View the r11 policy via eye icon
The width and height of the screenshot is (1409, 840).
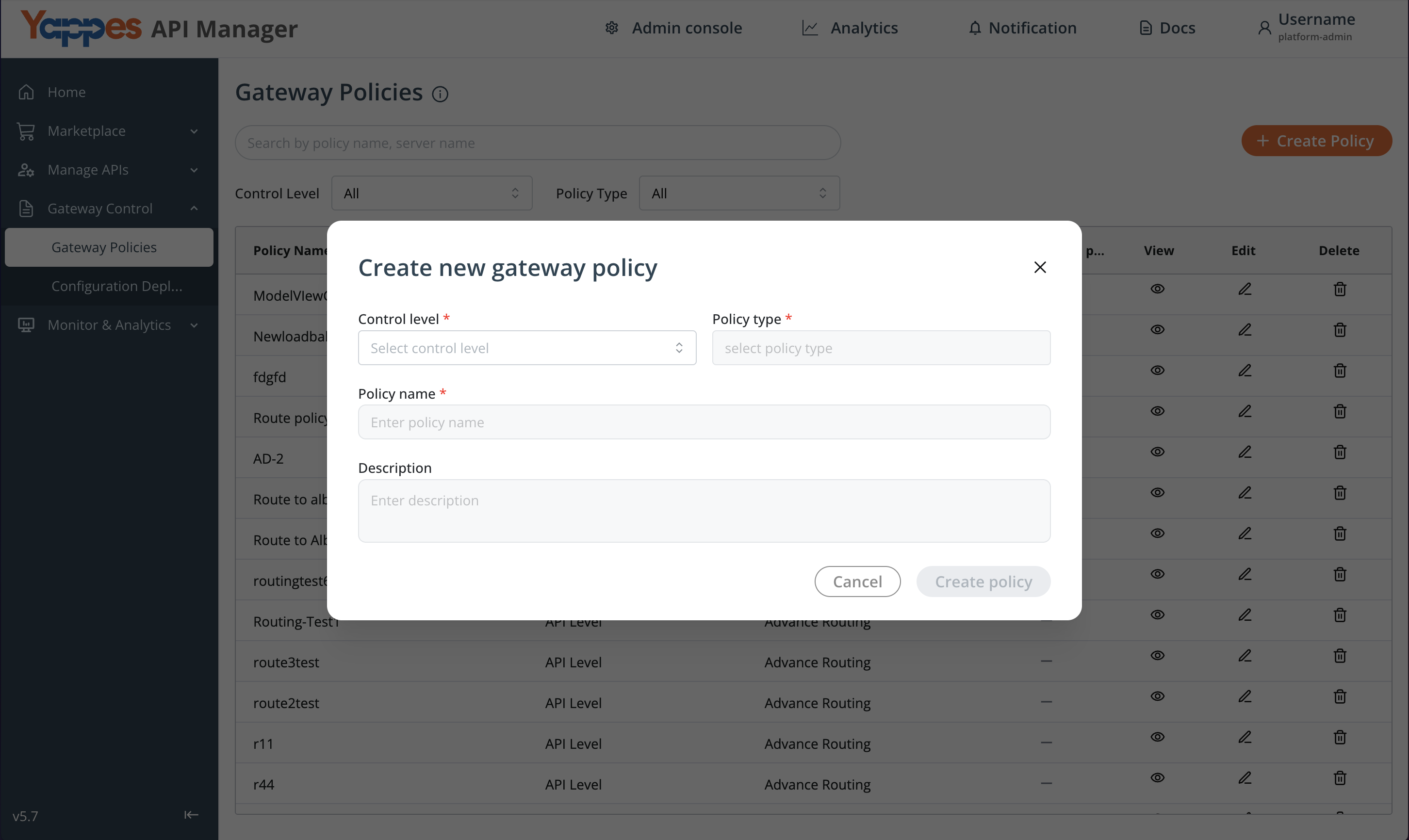pos(1158,737)
